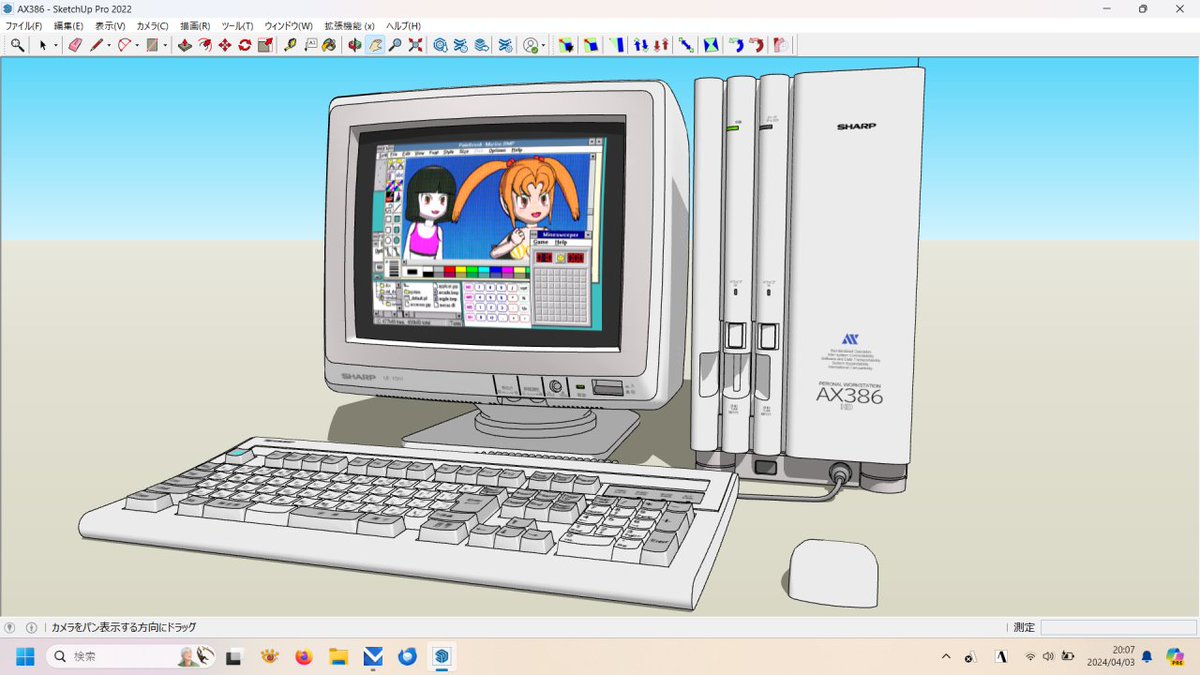Select the Tape Measure tool
Viewport: 1200px width, 675px height.
coord(291,45)
